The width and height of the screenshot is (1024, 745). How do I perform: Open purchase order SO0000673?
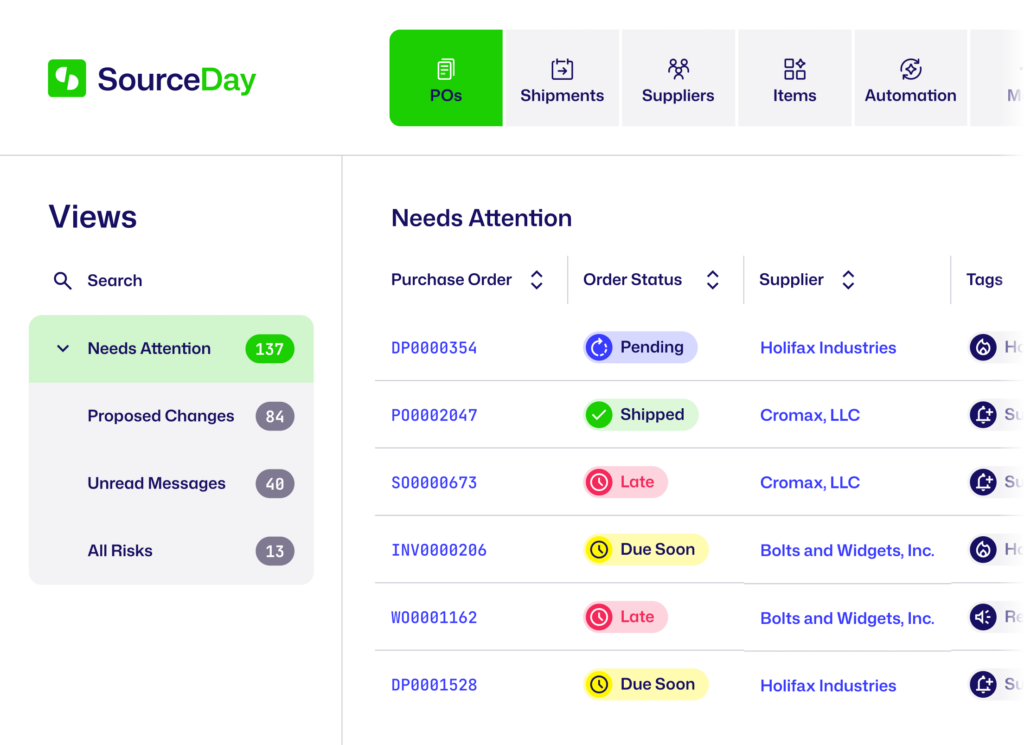pos(434,483)
